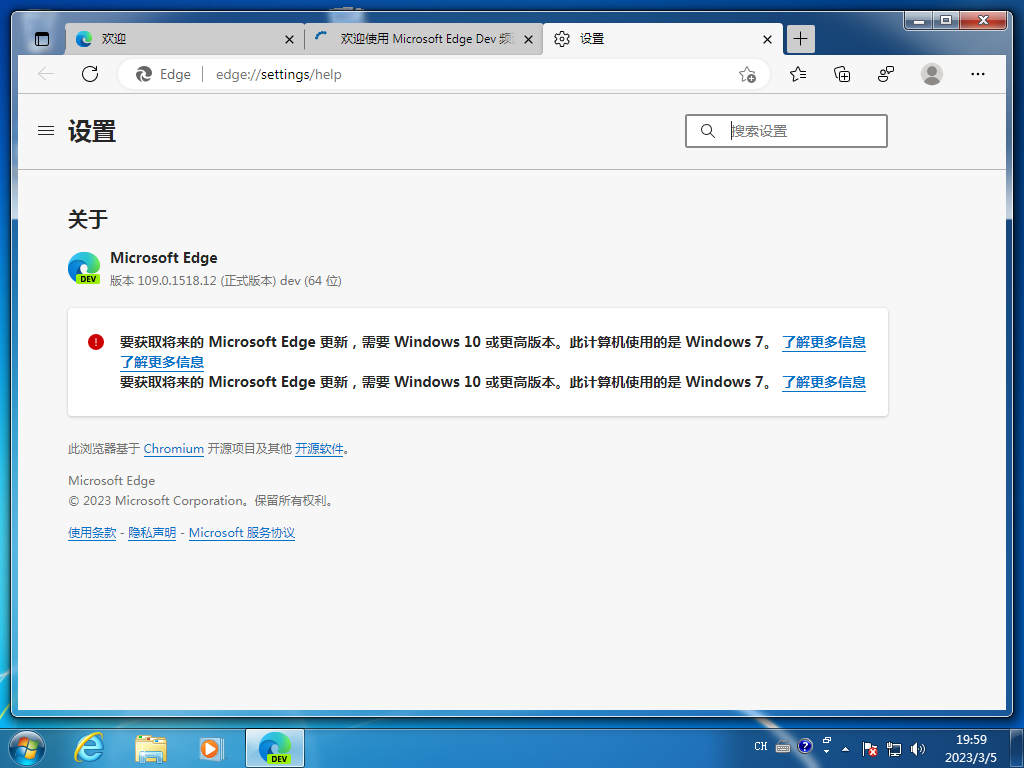
Task: Open the Favorites list icon
Action: (798, 74)
